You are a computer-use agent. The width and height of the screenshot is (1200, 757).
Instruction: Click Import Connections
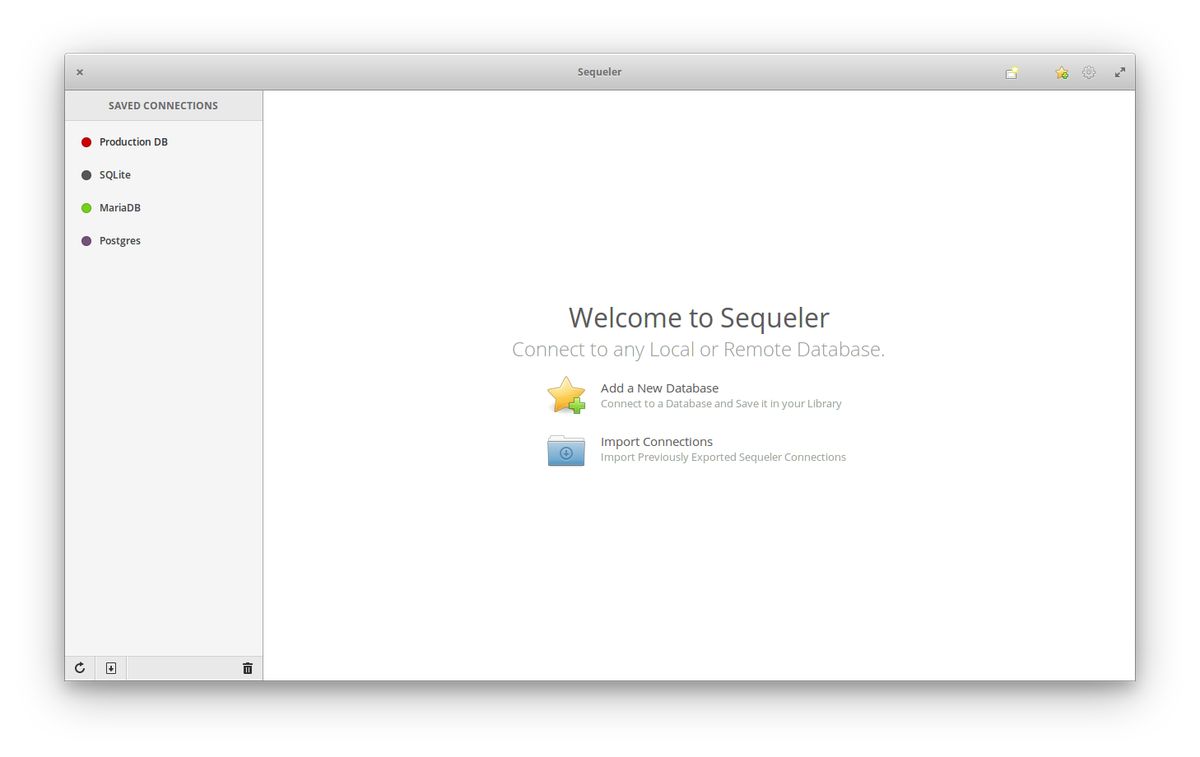pos(656,441)
